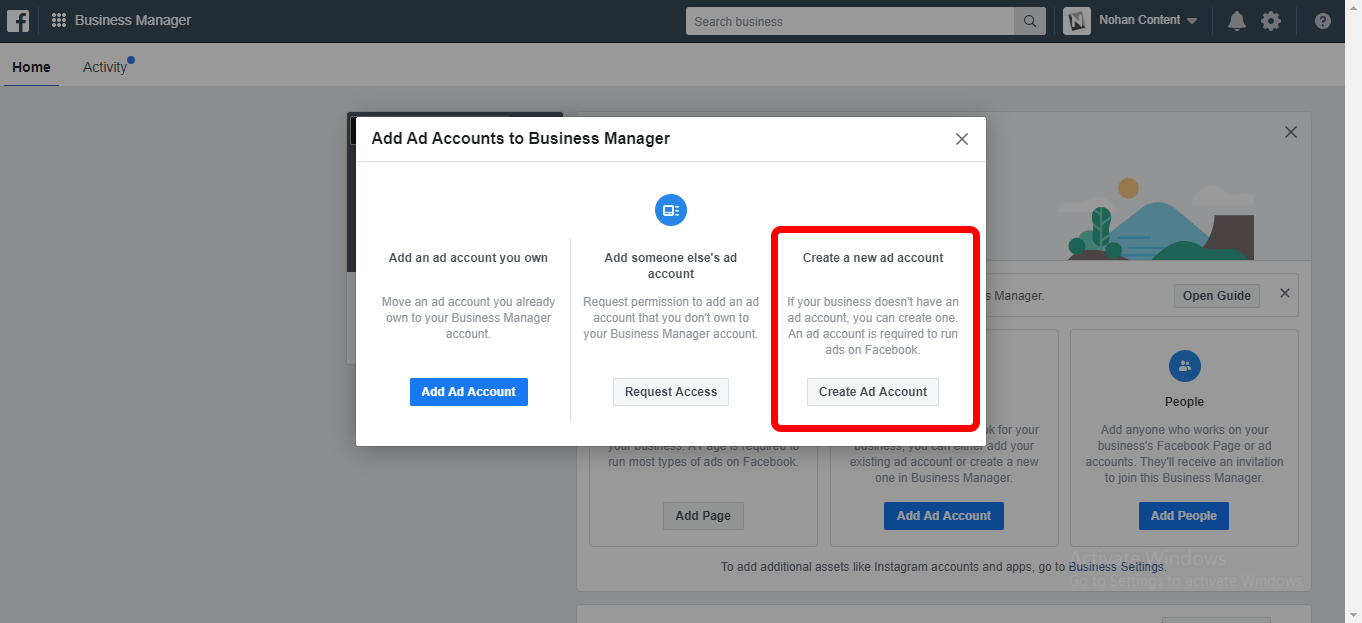Viewport: 1362px width, 623px height.
Task: Click the Nohan Content business avatar
Action: [1077, 20]
